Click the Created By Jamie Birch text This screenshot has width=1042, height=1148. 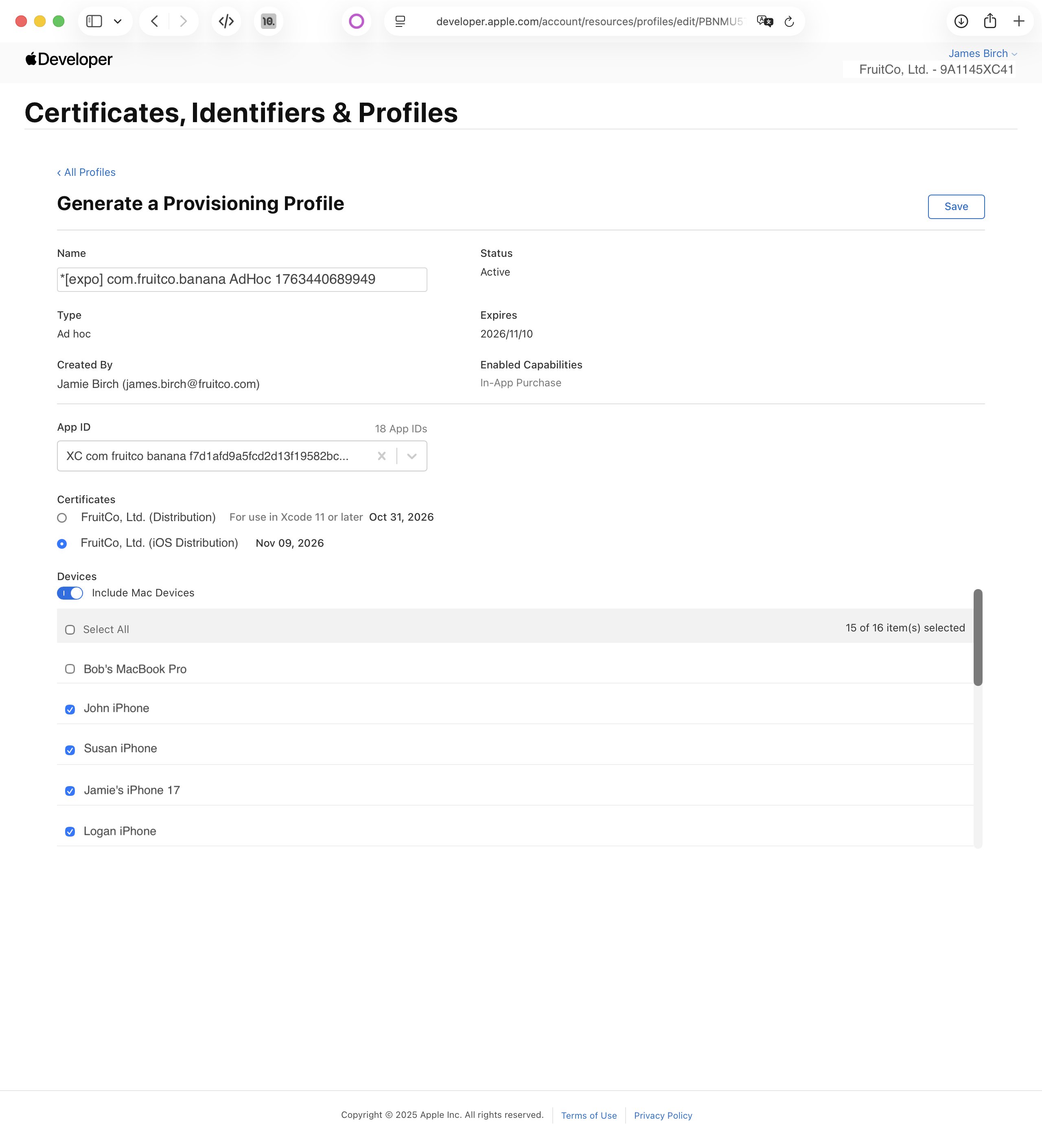[x=158, y=384]
